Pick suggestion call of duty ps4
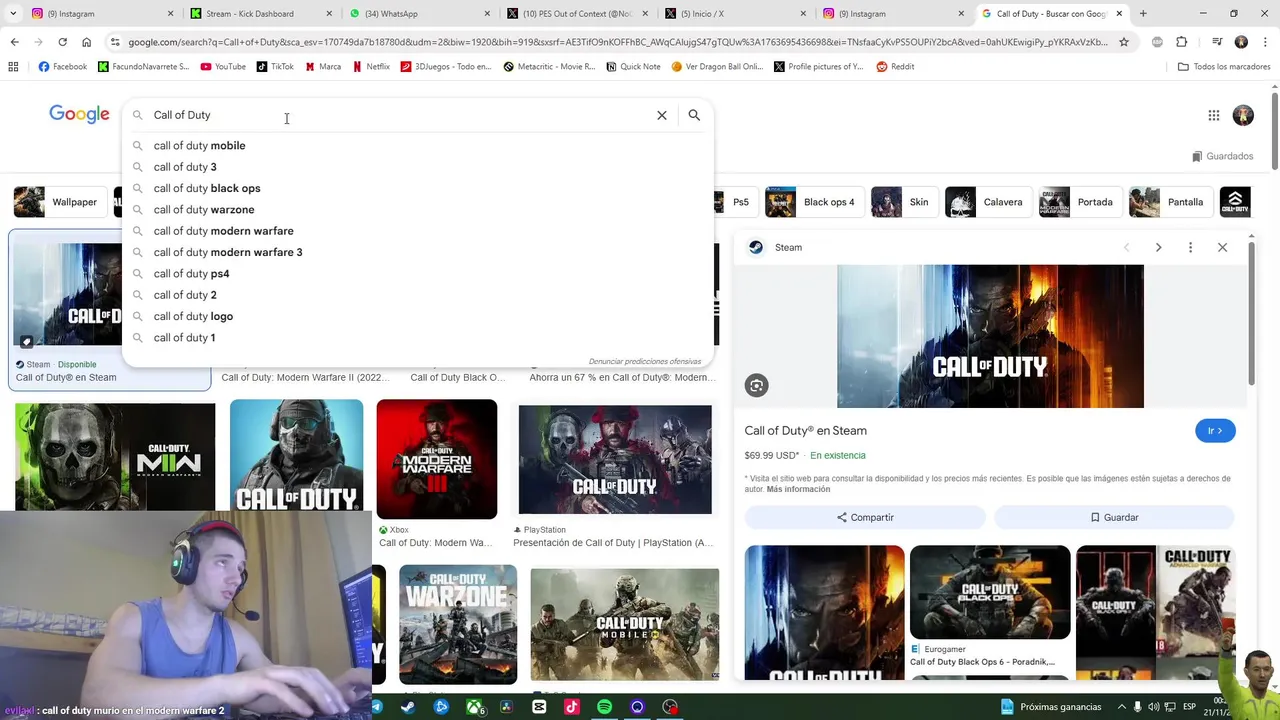Screen dimensions: 1280x720 coord(418,274)
